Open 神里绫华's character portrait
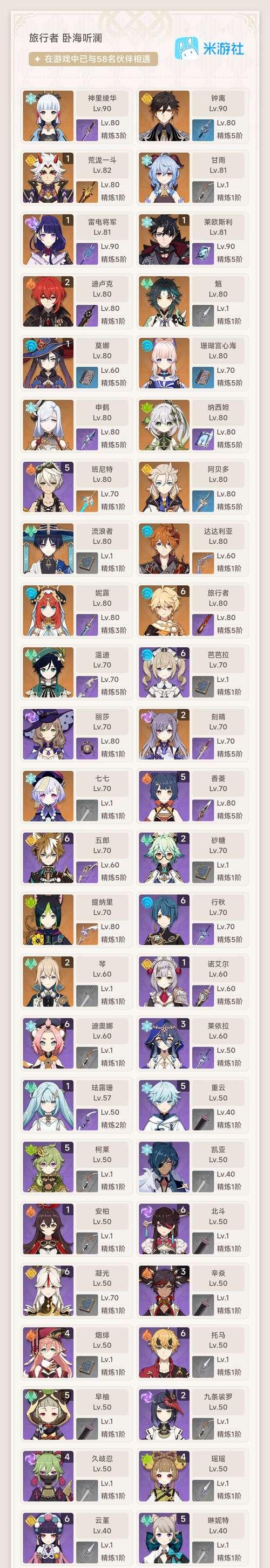This screenshot has height=1568, width=270. coord(48,115)
